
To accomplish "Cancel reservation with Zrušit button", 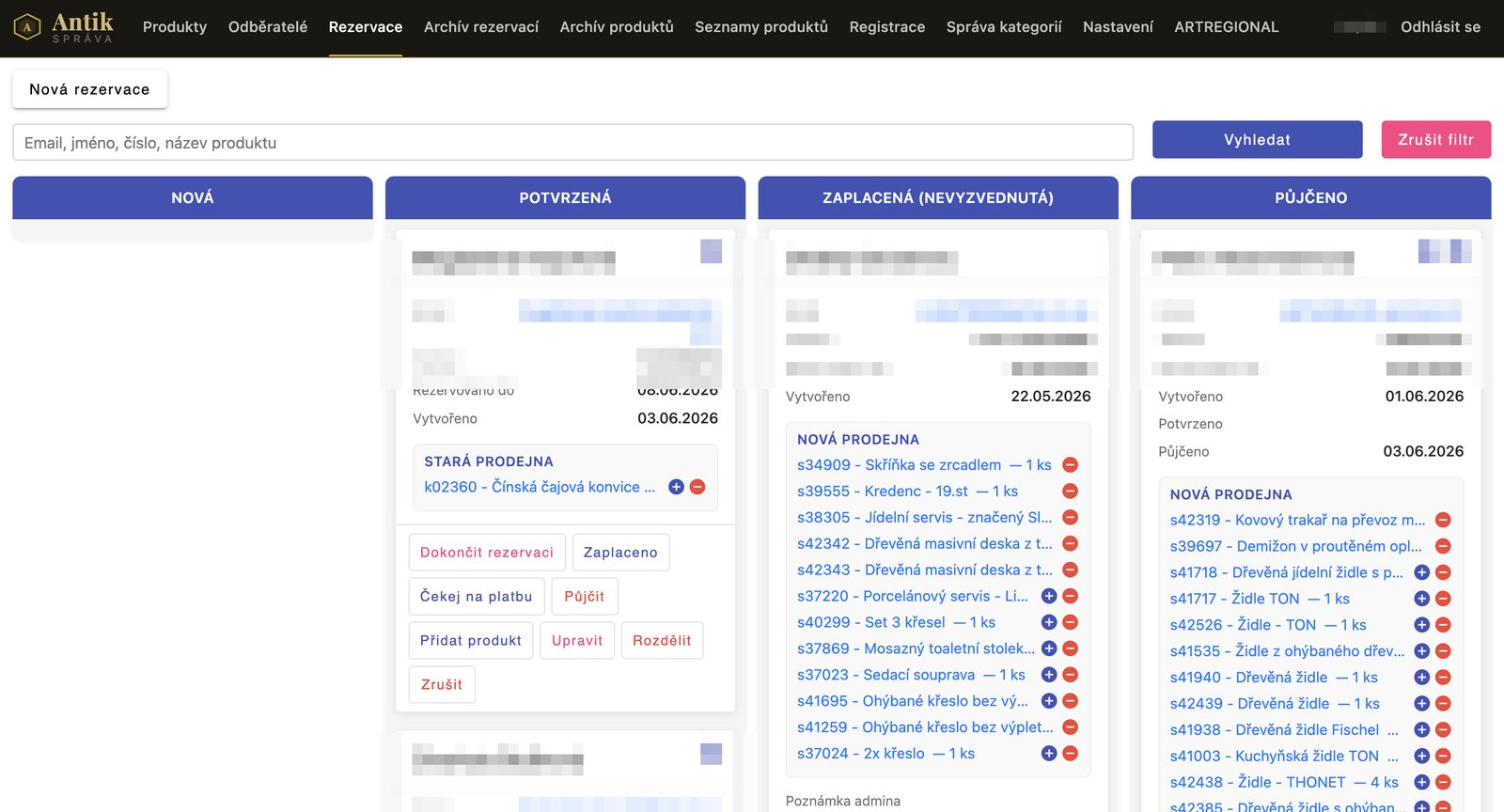I will click(442, 685).
